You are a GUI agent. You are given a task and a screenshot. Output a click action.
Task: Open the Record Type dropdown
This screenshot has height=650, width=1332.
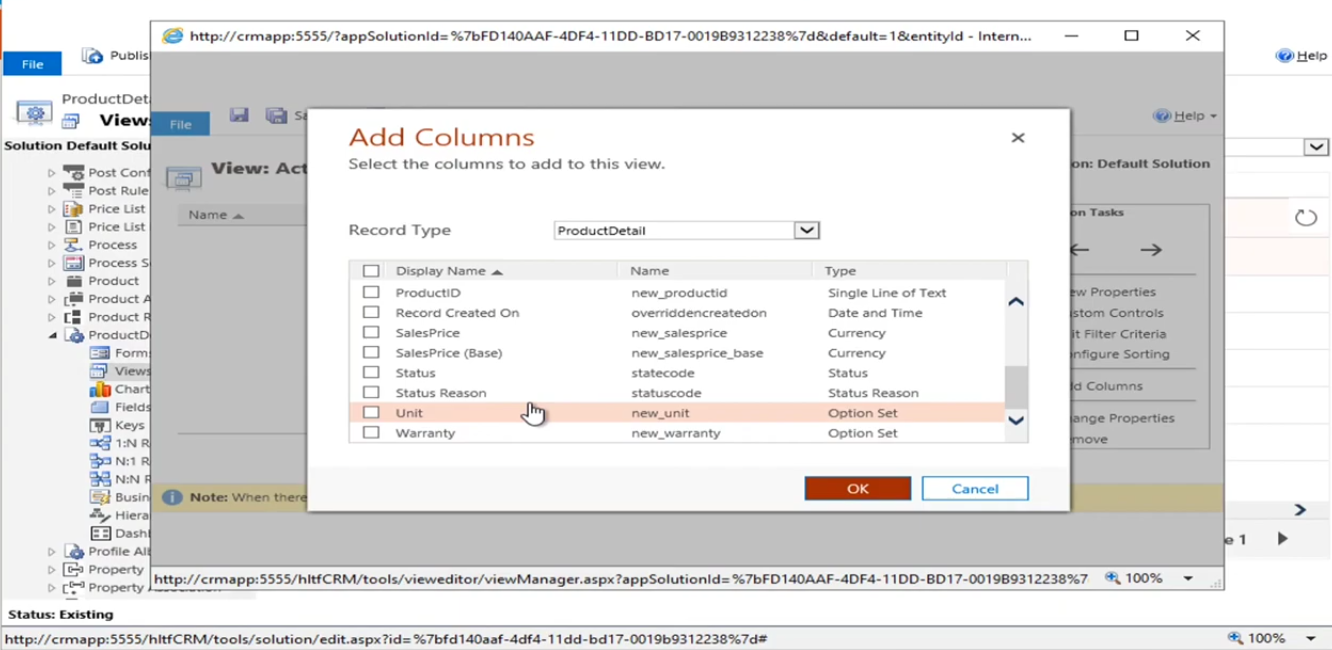tap(806, 230)
